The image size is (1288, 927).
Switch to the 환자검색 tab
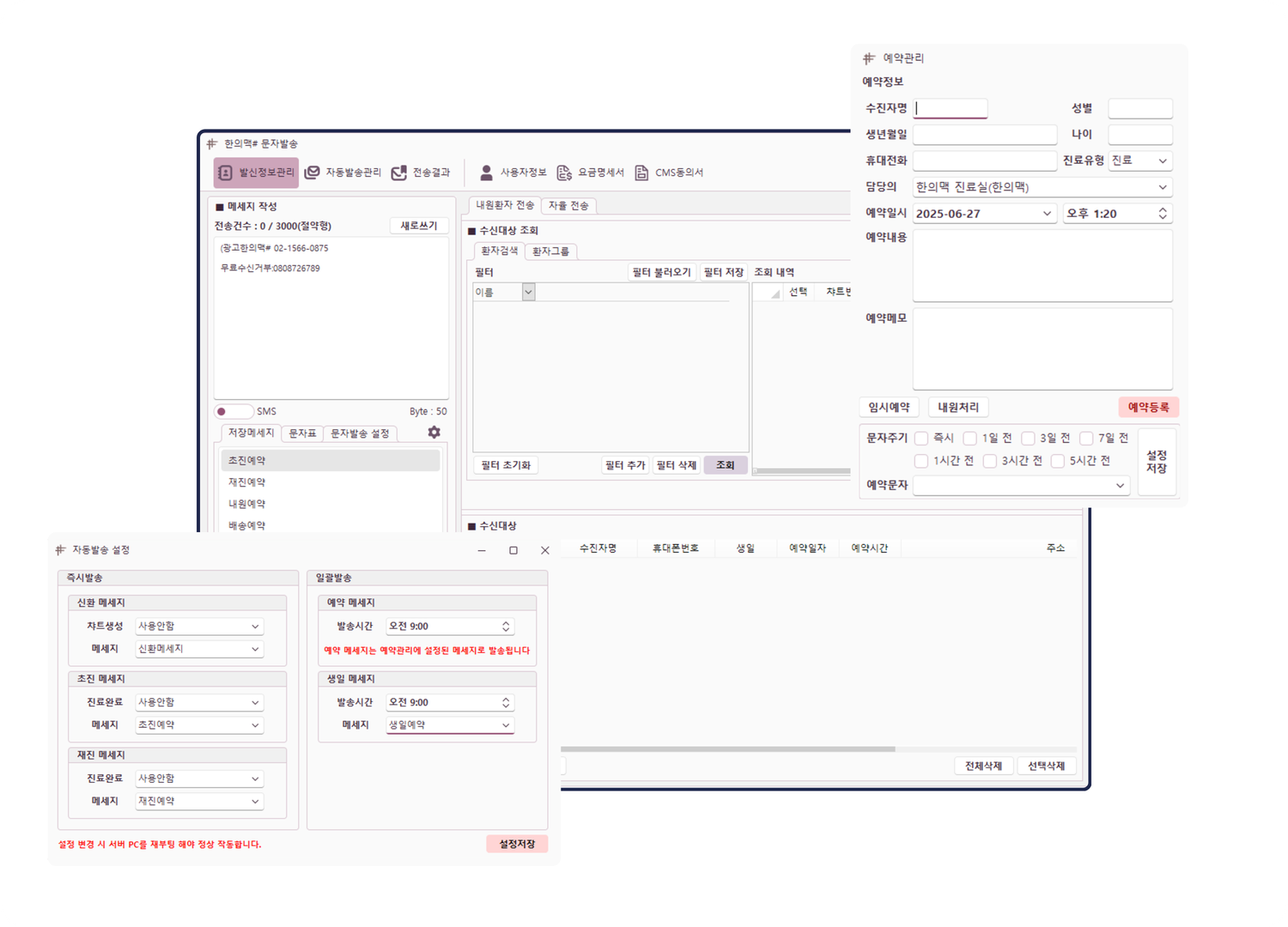coord(499,251)
